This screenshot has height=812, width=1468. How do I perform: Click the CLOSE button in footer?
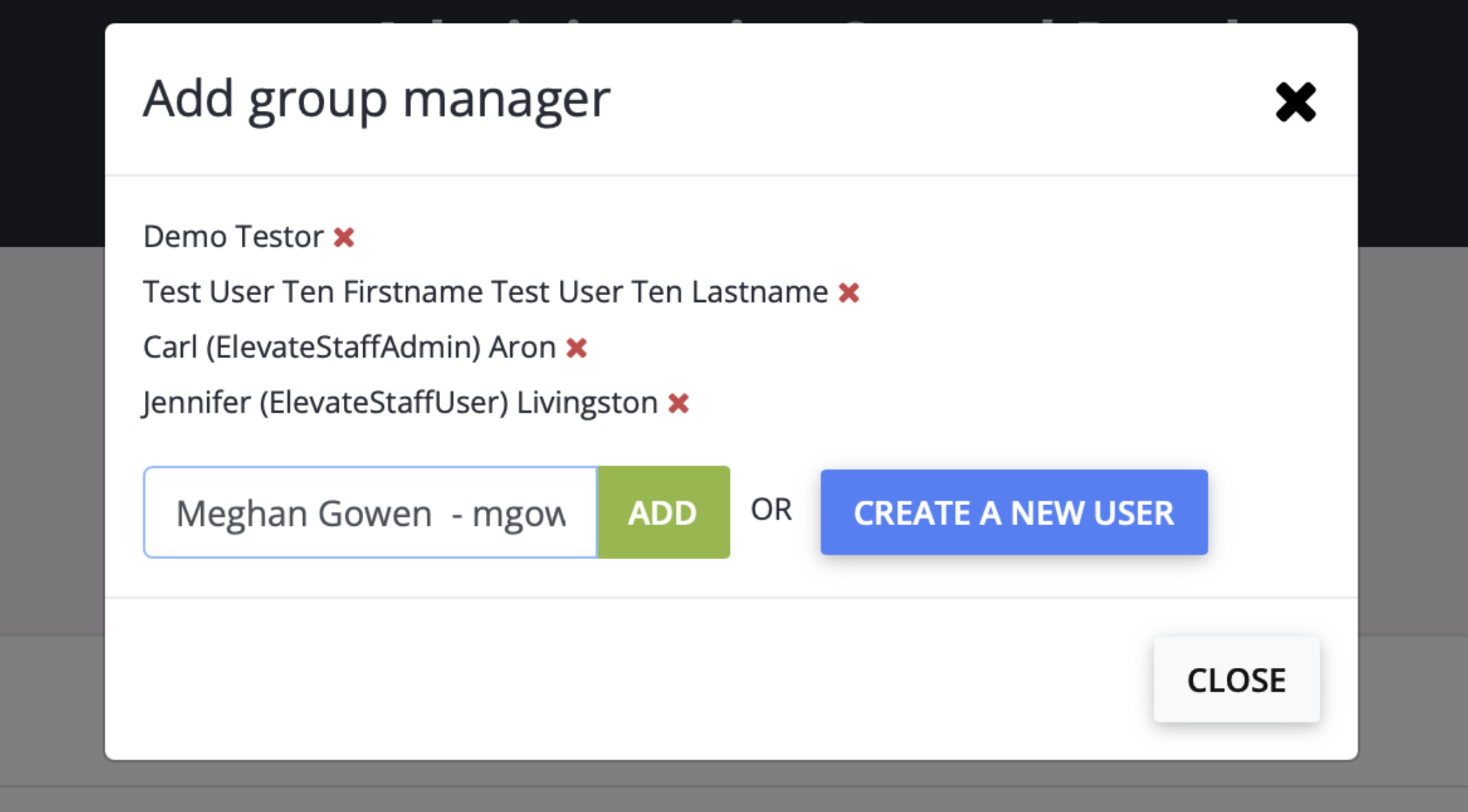[1236, 680]
